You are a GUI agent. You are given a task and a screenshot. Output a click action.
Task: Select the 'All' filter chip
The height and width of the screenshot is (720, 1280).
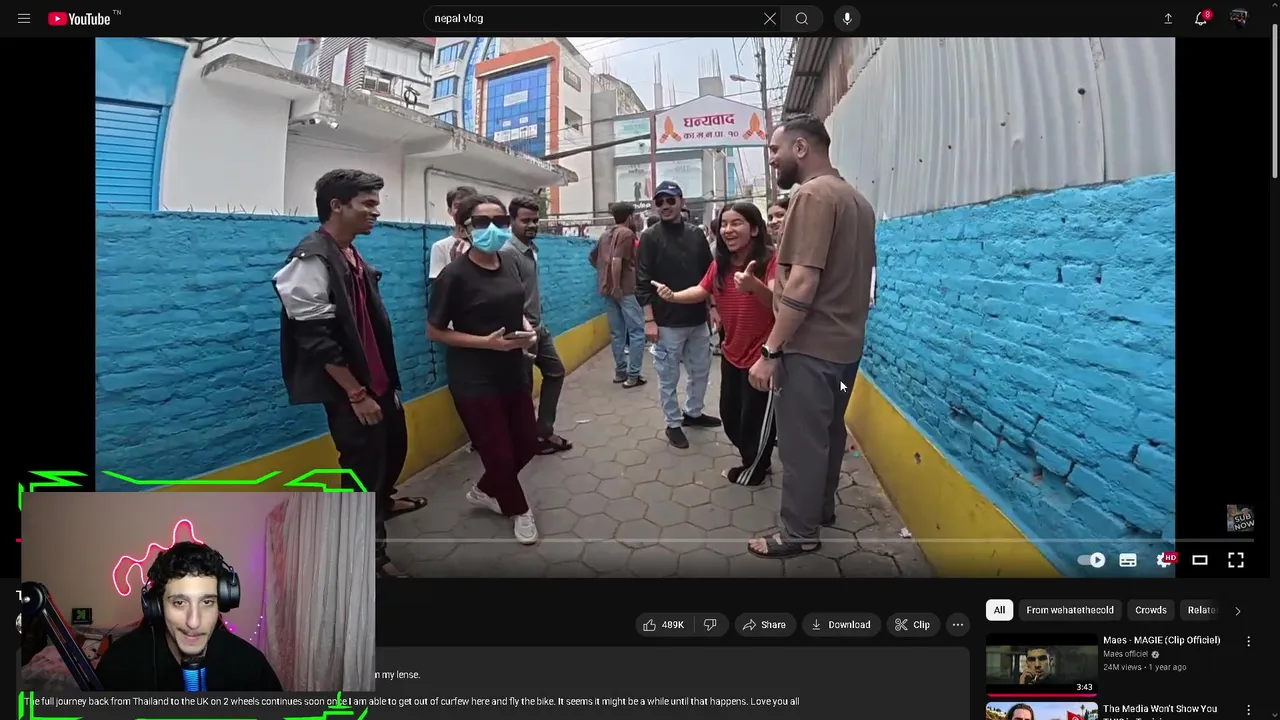999,610
